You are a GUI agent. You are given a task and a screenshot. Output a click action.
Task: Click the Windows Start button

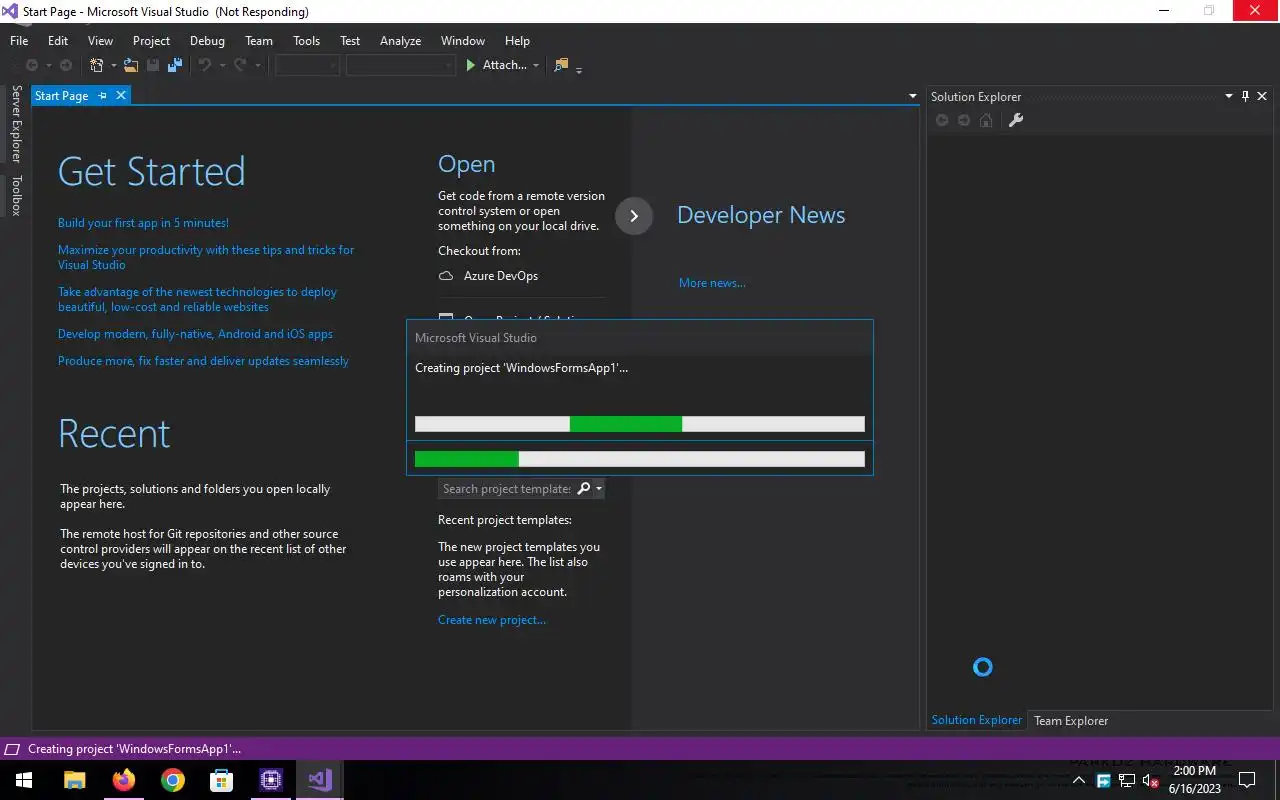24,780
